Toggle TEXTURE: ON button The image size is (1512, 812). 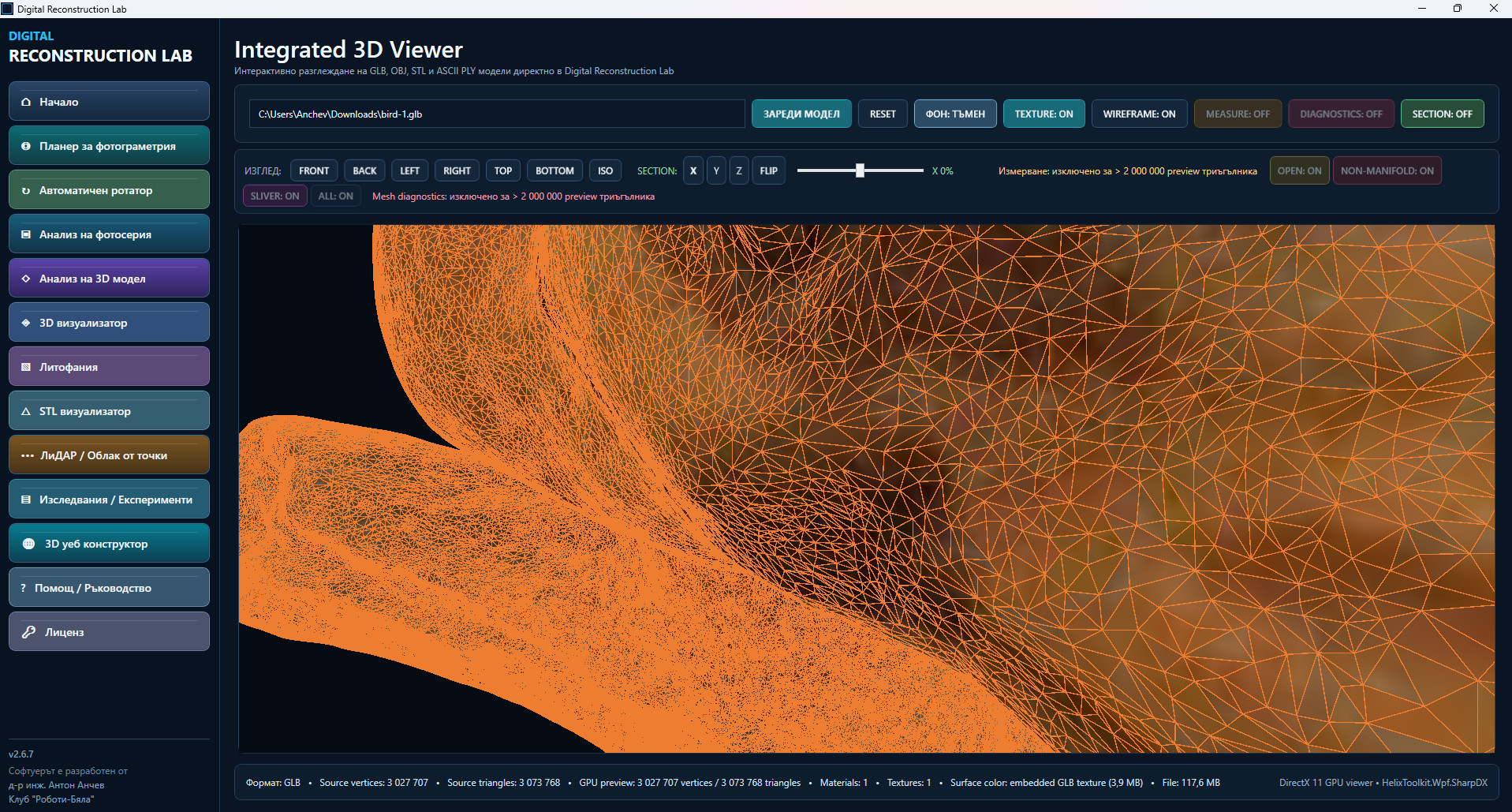pos(1043,114)
